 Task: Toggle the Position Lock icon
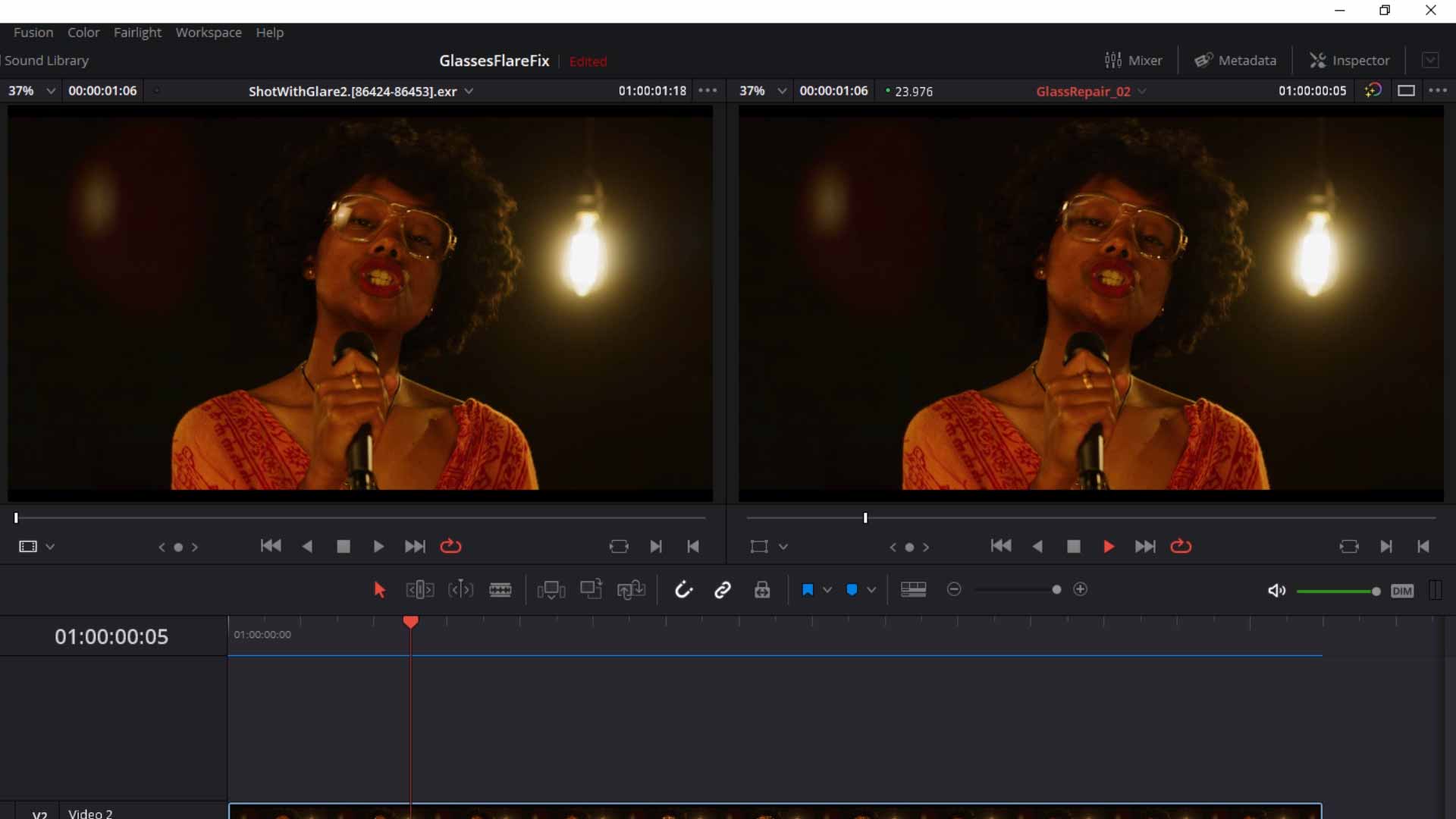point(762,590)
